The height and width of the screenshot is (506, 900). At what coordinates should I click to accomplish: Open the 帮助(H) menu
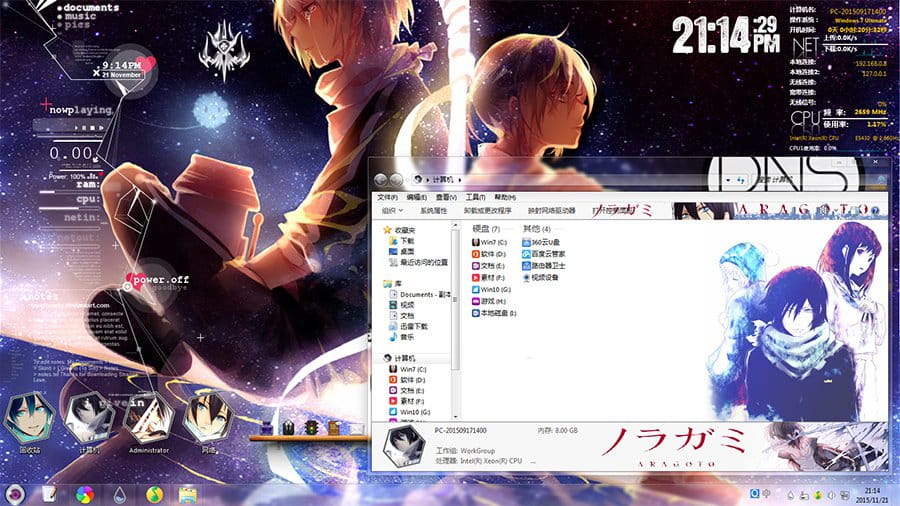(505, 197)
